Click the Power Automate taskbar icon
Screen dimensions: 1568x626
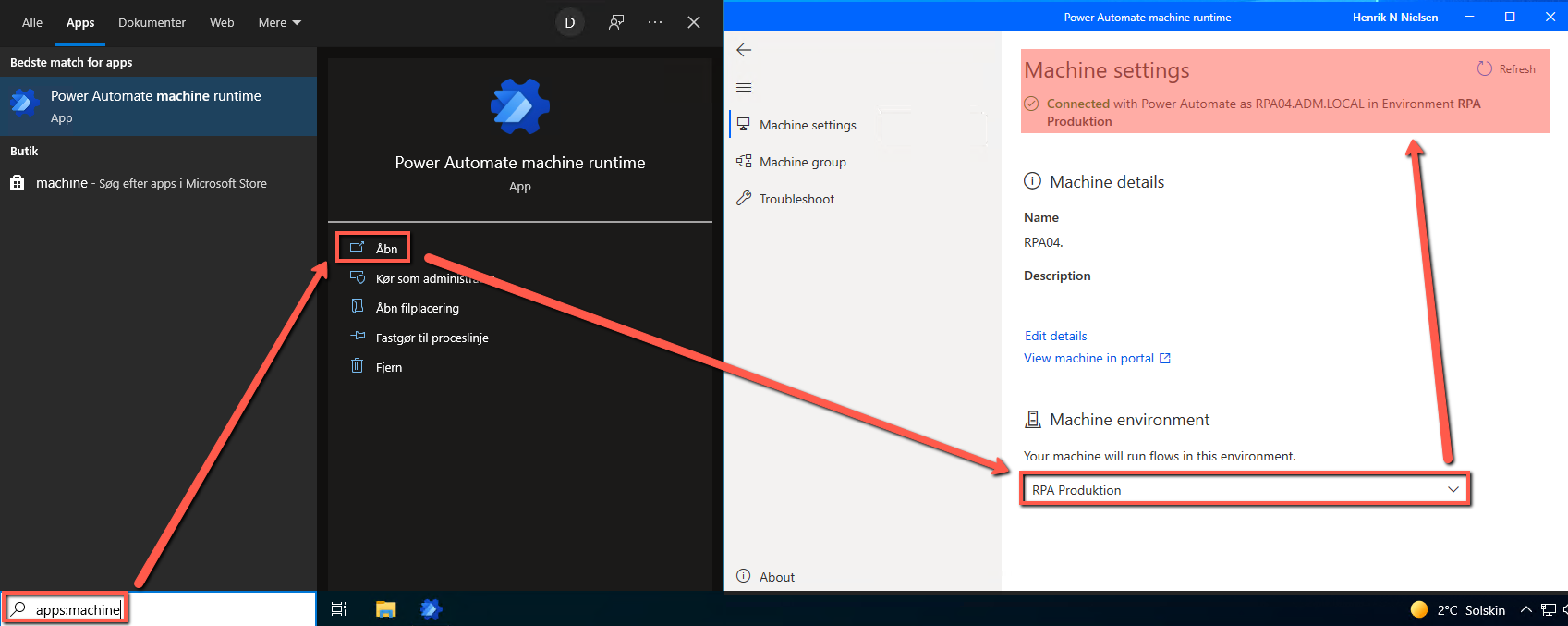(x=432, y=608)
